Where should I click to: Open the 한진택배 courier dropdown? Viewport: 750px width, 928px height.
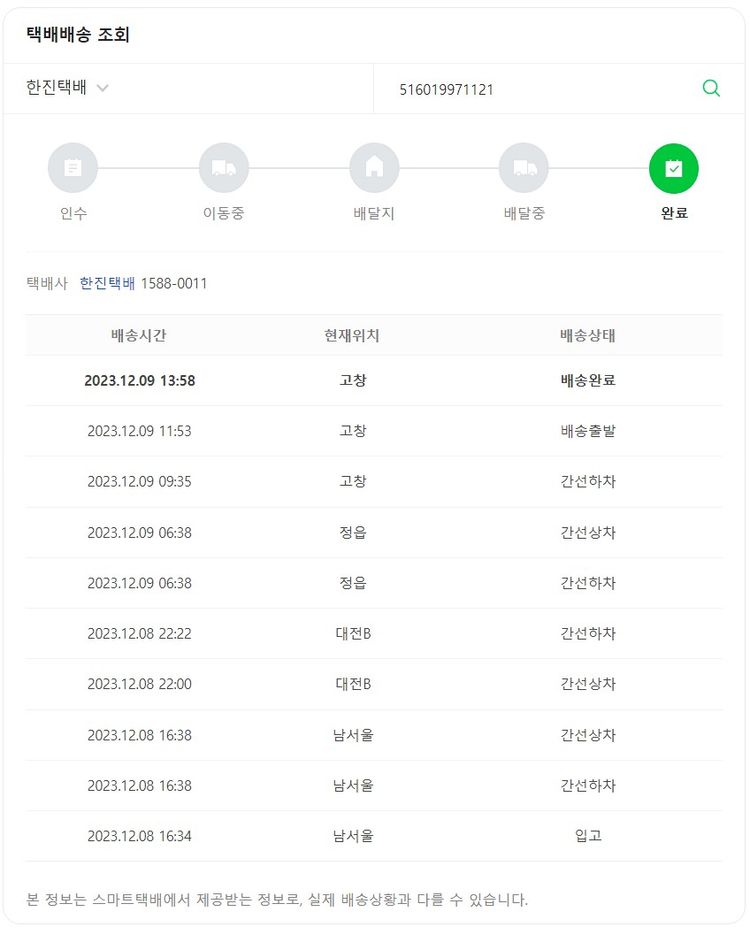[57, 88]
